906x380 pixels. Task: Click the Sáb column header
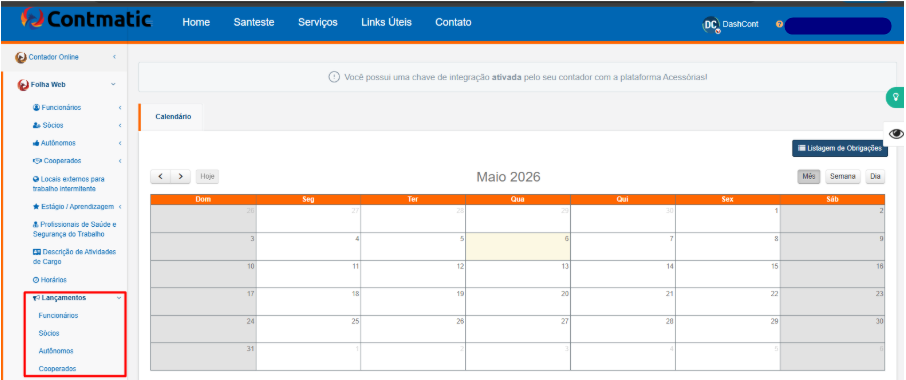832,199
